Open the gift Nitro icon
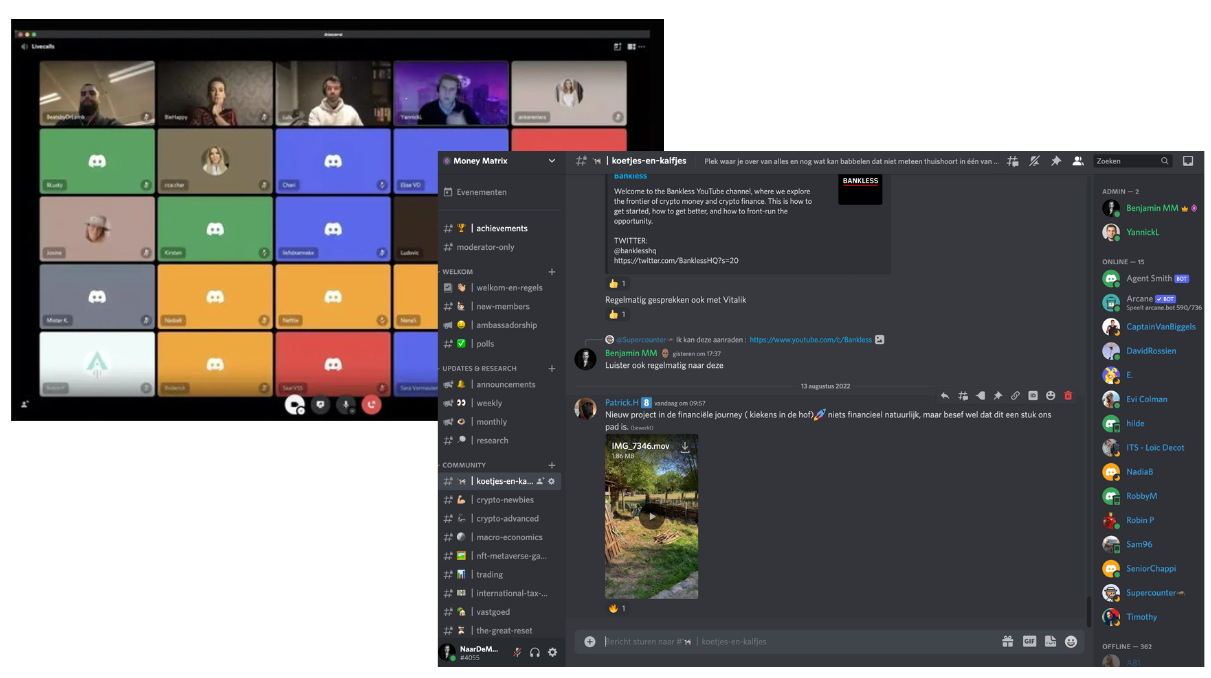This screenshot has height=678, width=1211. click(x=1008, y=642)
